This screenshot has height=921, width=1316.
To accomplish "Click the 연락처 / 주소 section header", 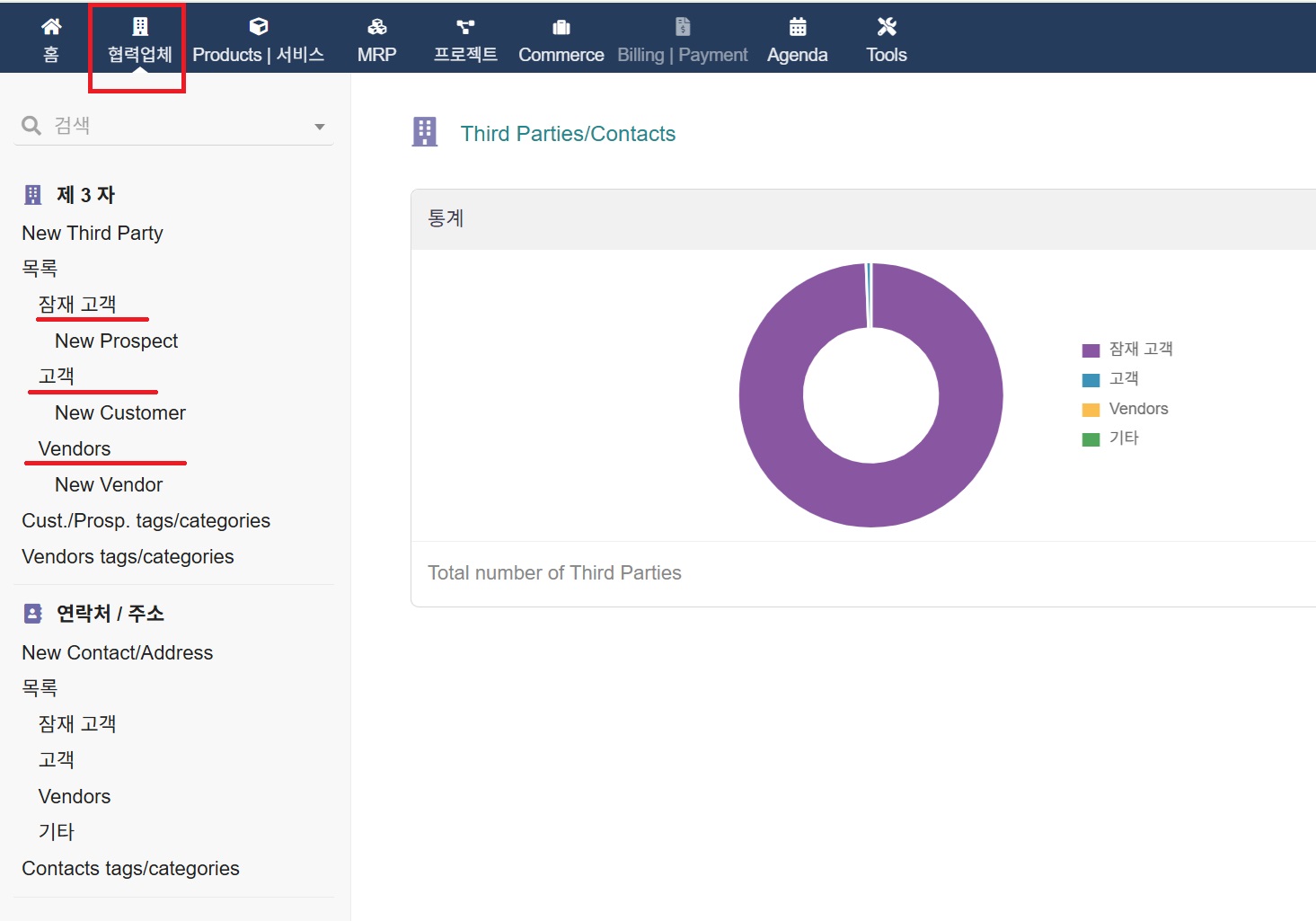I will pyautogui.click(x=110, y=614).
